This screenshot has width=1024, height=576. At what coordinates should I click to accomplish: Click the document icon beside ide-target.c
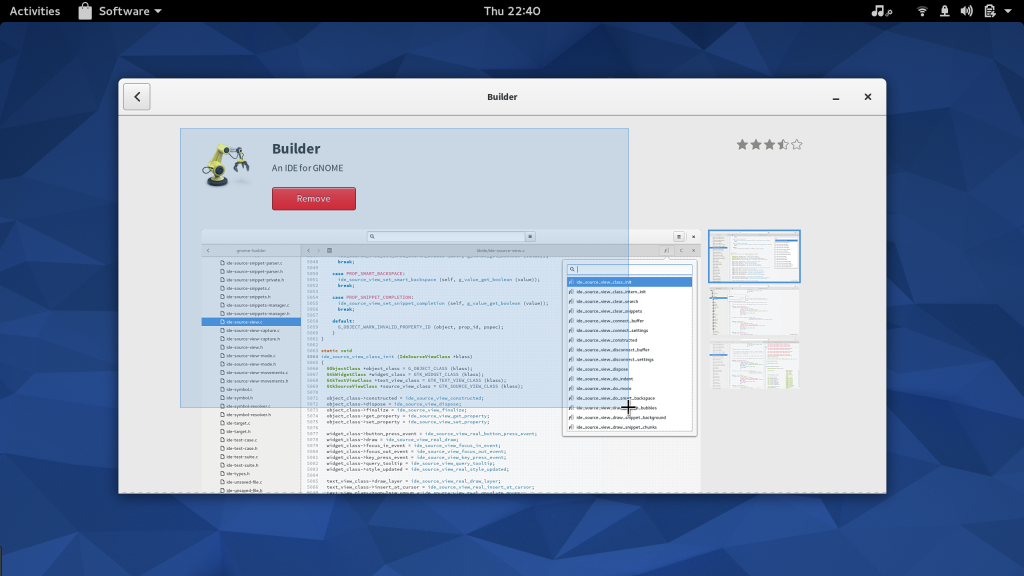point(222,423)
